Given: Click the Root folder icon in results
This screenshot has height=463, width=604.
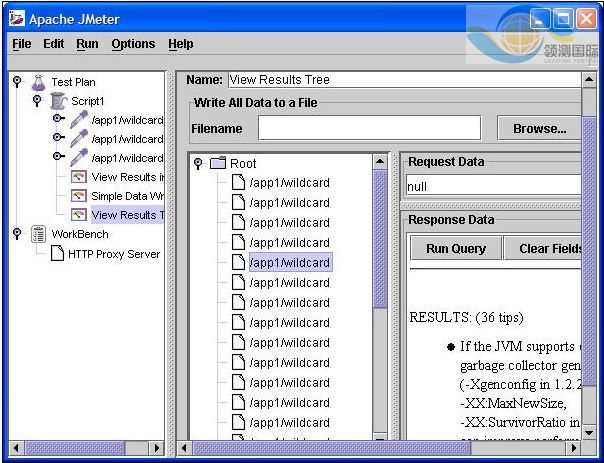Looking at the screenshot, I should click(218, 163).
